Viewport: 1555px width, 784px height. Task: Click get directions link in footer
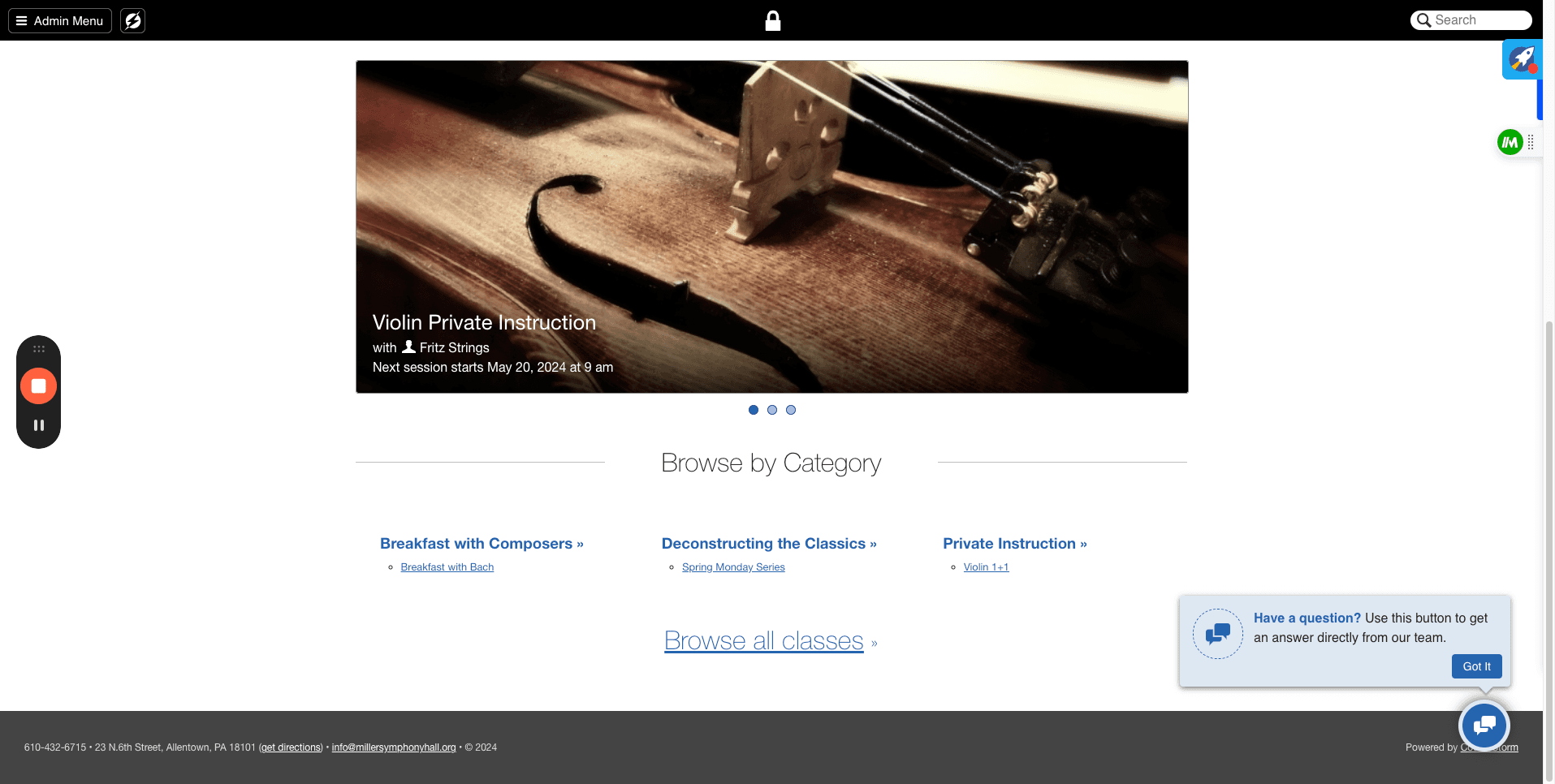coord(291,747)
